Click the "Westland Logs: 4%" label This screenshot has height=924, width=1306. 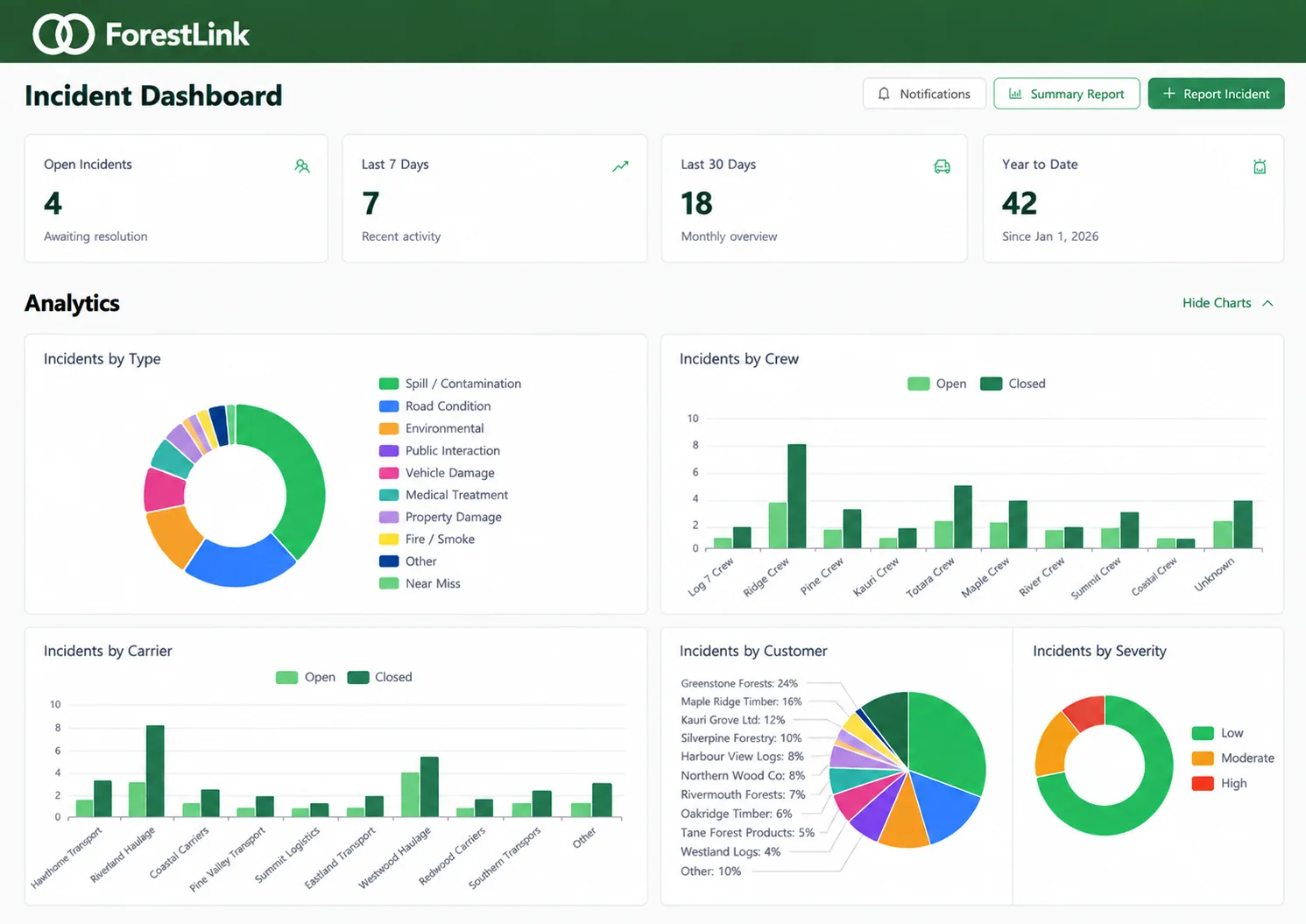[x=731, y=851]
